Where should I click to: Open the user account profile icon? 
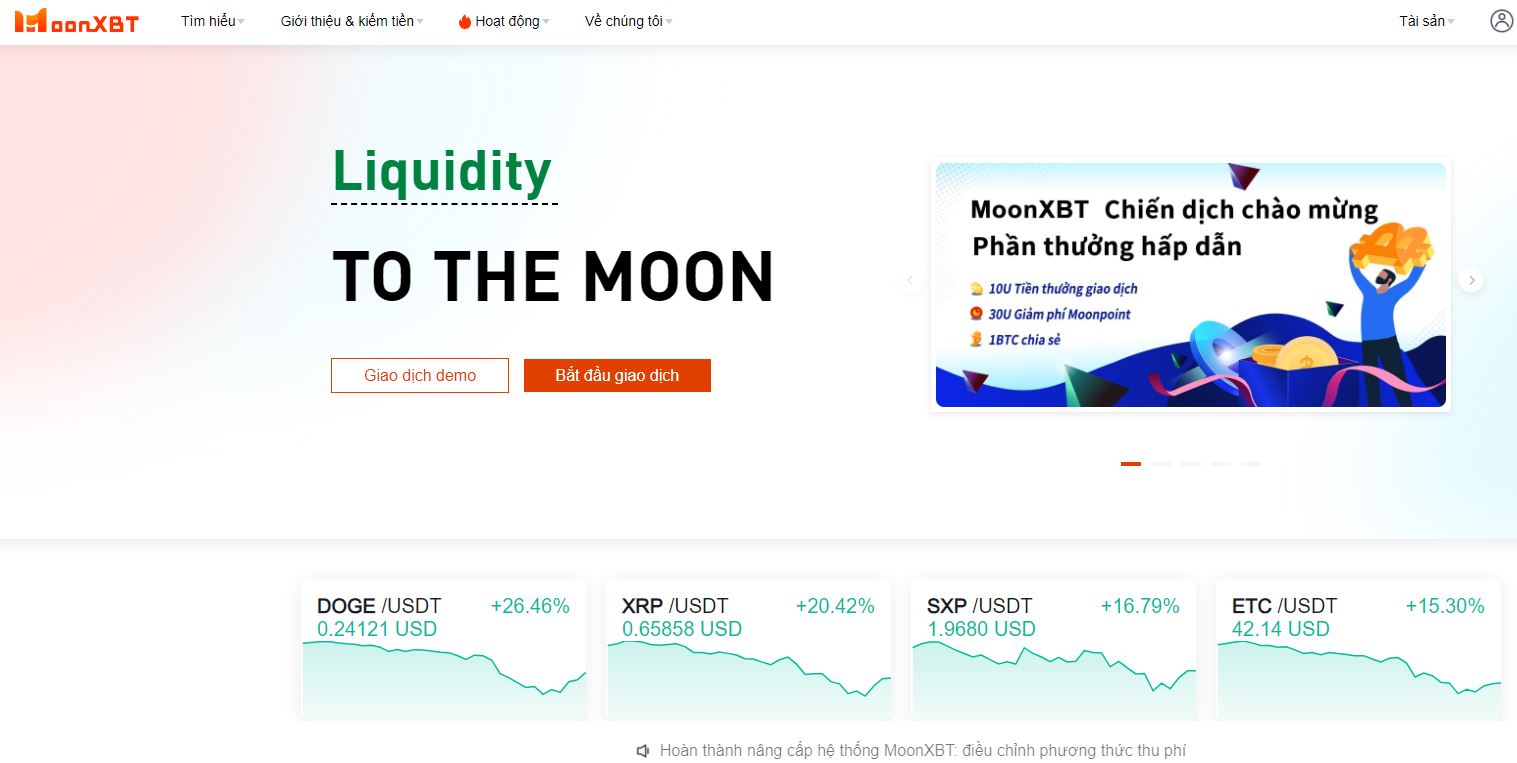pos(1501,21)
